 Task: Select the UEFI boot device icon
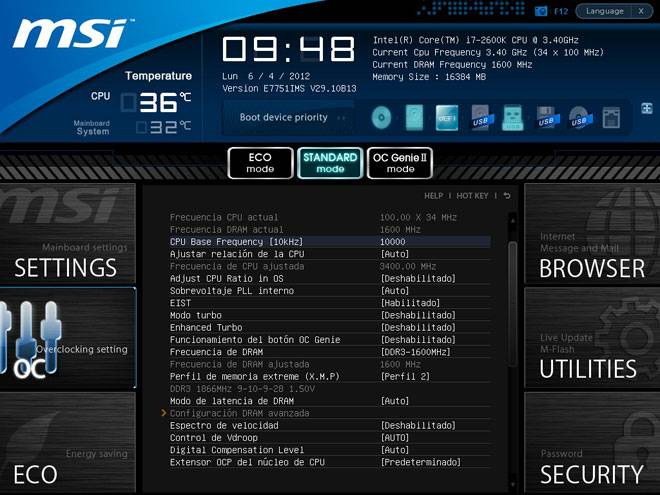point(447,117)
